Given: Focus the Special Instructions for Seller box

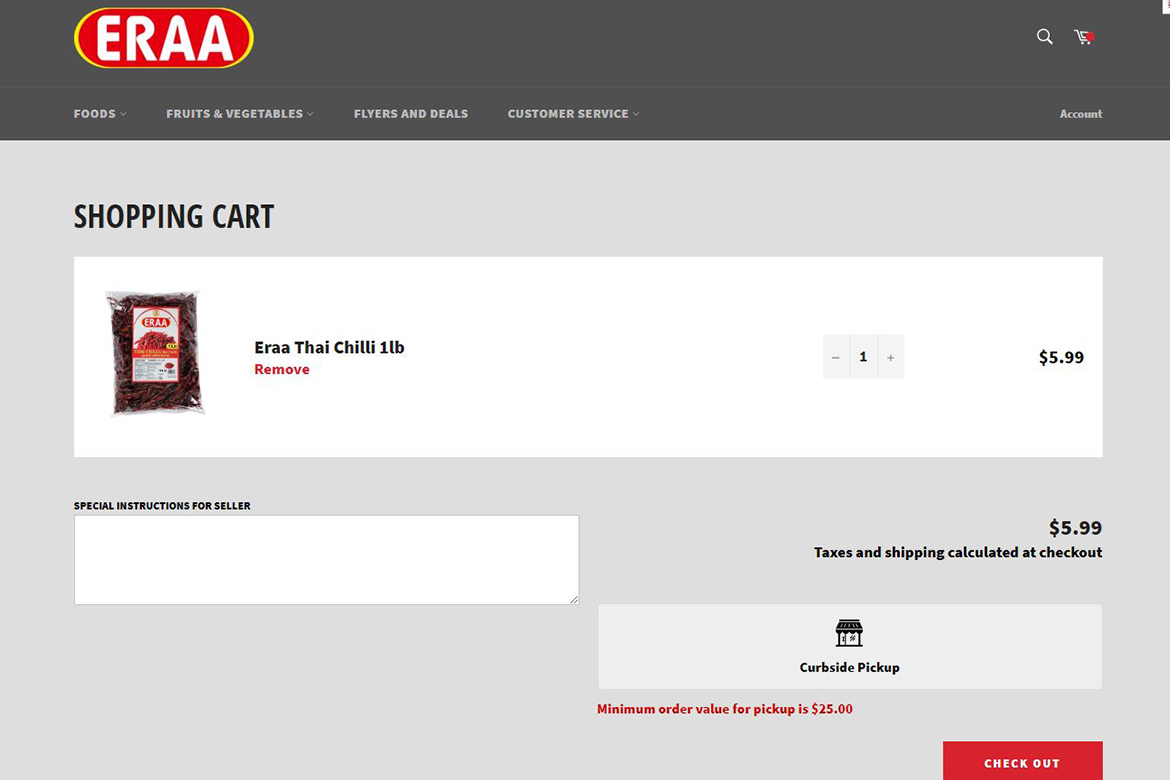Looking at the screenshot, I should click(326, 560).
